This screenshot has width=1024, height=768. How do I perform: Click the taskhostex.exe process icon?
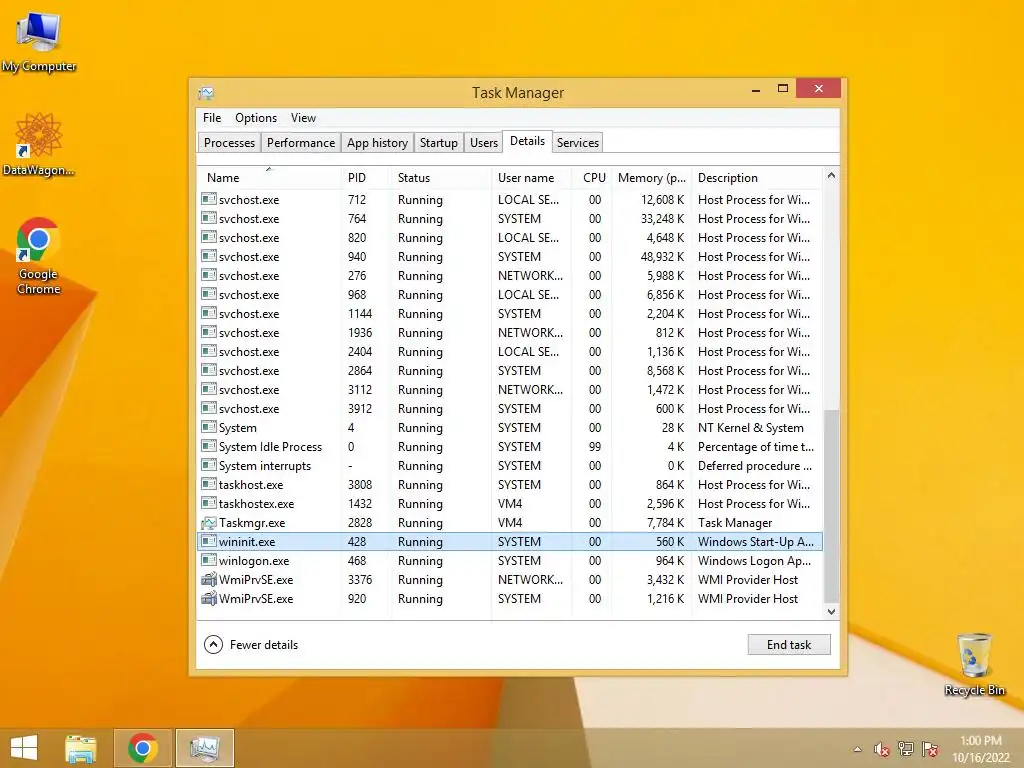[209, 504]
